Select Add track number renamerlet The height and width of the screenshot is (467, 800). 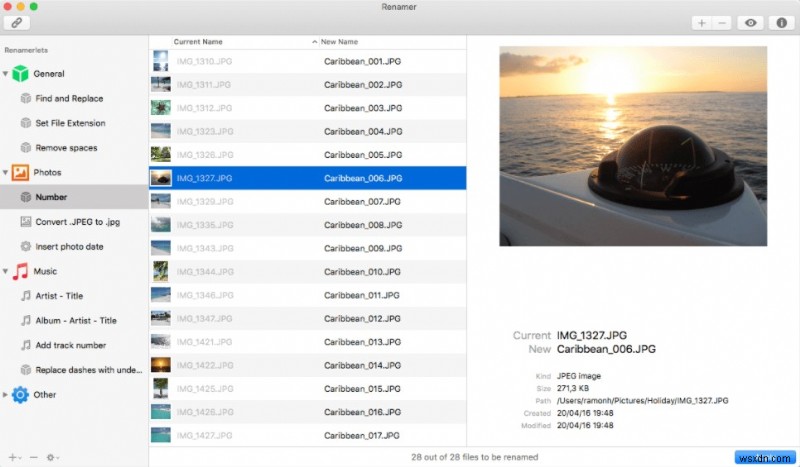click(71, 345)
